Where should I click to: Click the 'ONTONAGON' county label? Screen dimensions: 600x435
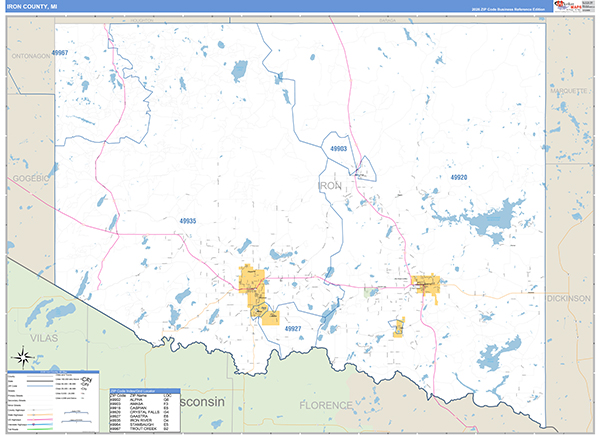click(x=31, y=56)
